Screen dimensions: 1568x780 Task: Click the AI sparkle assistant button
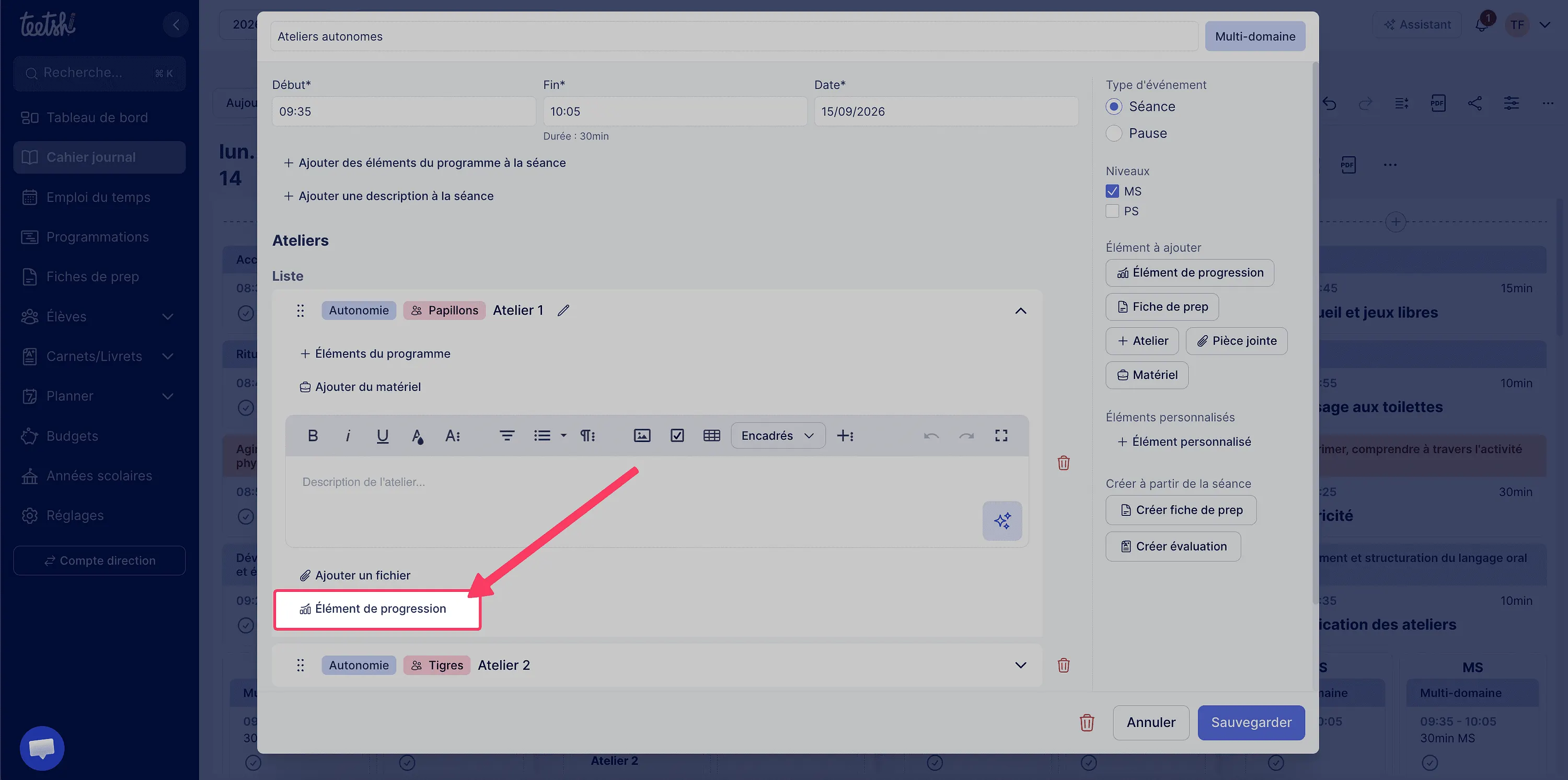pos(1002,521)
